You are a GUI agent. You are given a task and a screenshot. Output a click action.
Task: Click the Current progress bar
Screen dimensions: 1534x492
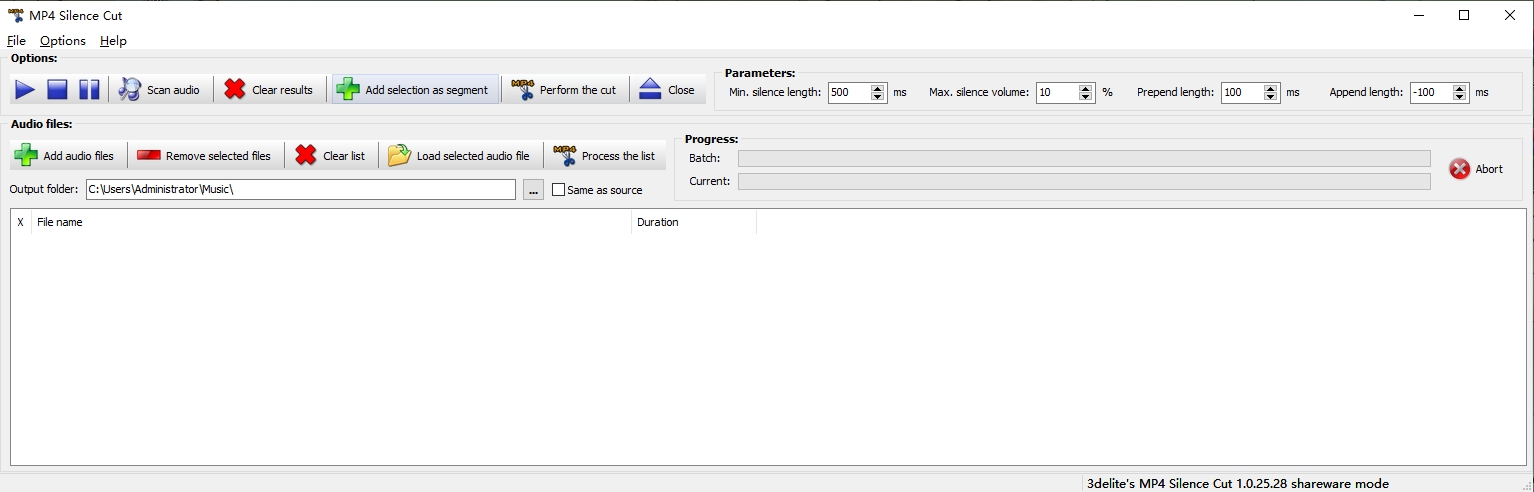coord(1084,181)
